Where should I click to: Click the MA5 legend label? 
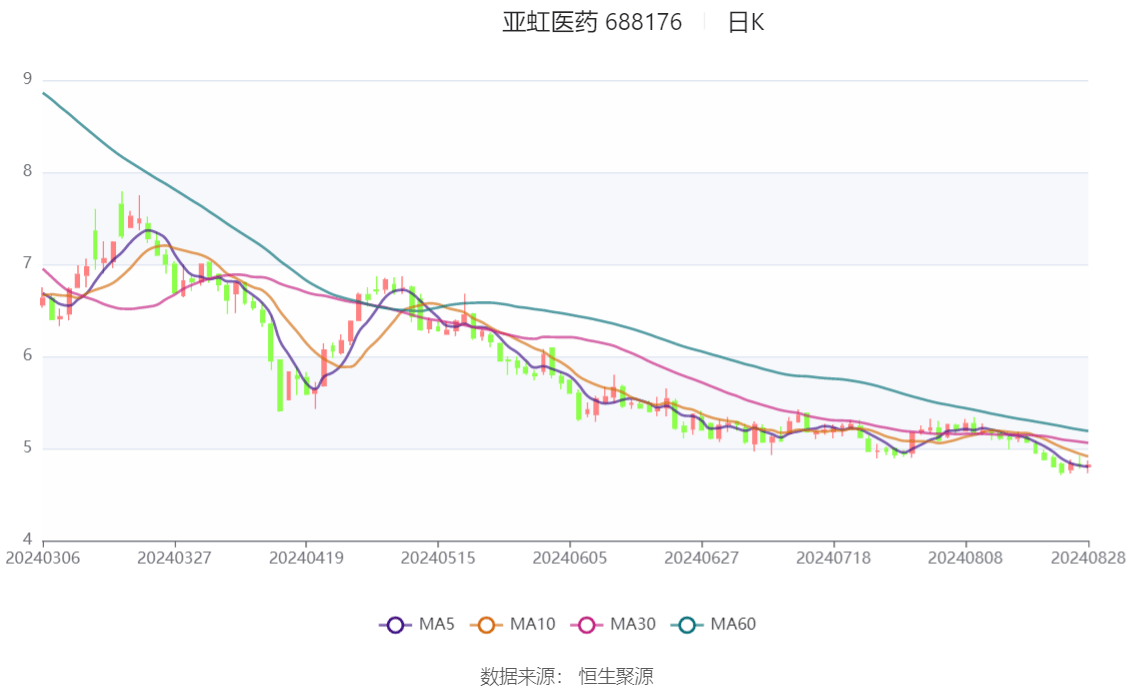pyautogui.click(x=437, y=624)
